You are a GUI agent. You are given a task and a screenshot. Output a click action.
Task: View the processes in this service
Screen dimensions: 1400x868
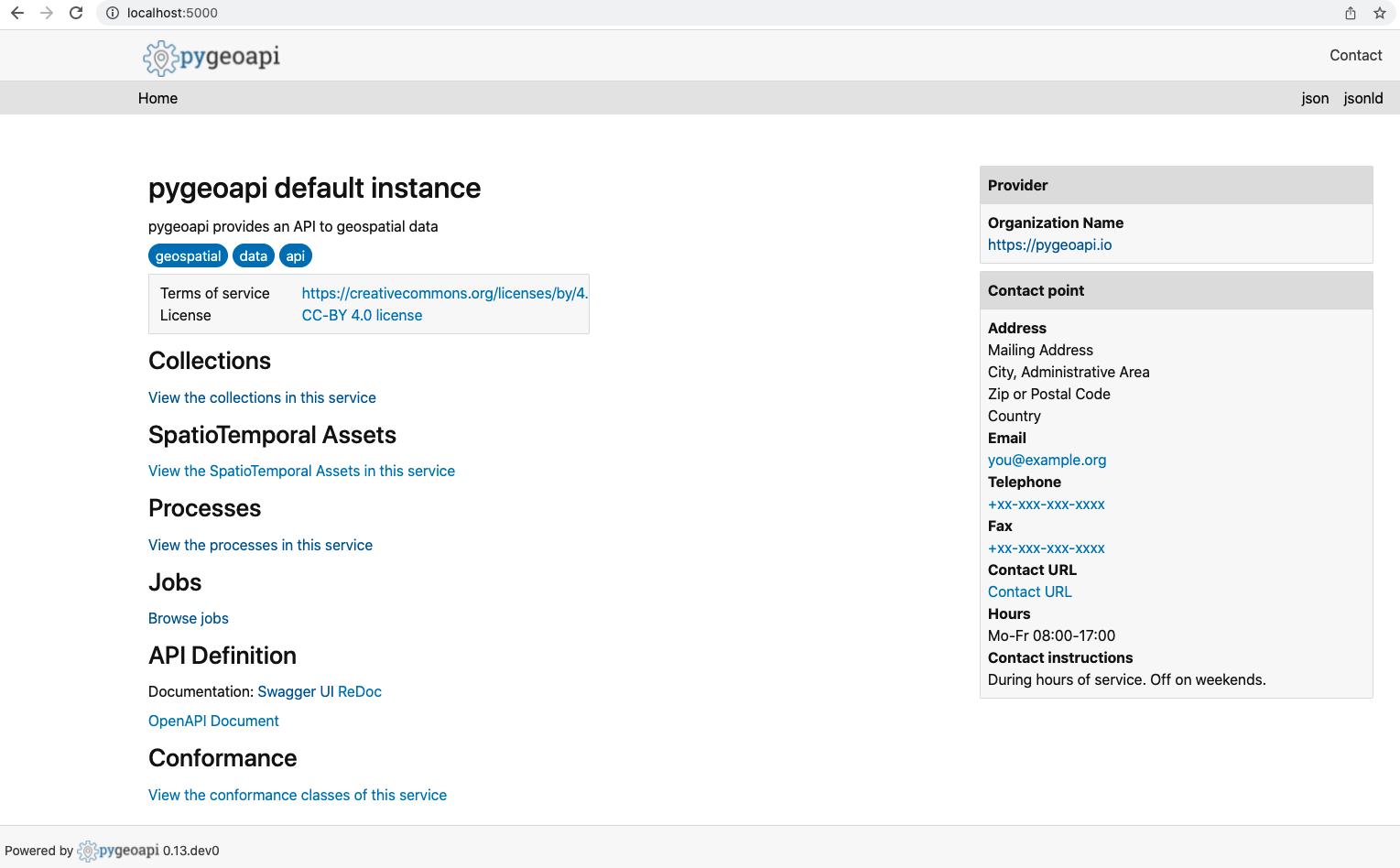[260, 545]
